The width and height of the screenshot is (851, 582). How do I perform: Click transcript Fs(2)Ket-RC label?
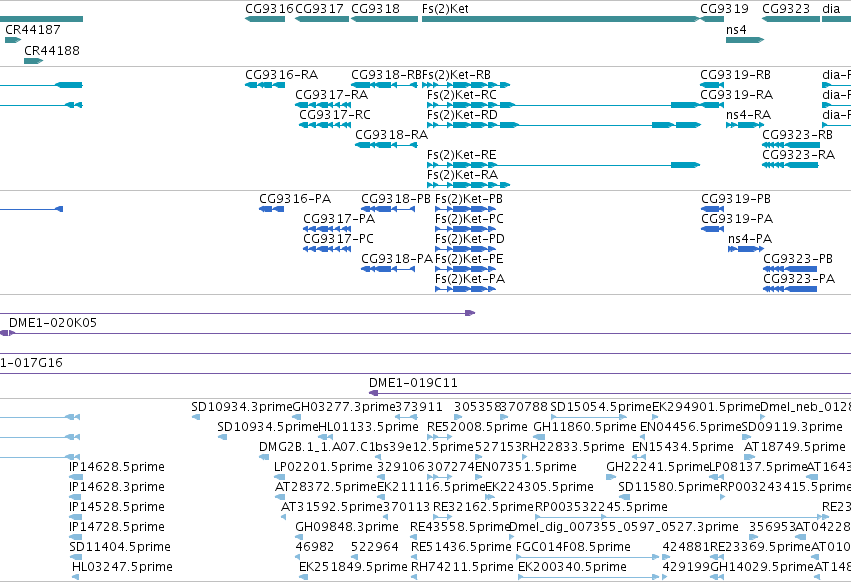pos(462,95)
